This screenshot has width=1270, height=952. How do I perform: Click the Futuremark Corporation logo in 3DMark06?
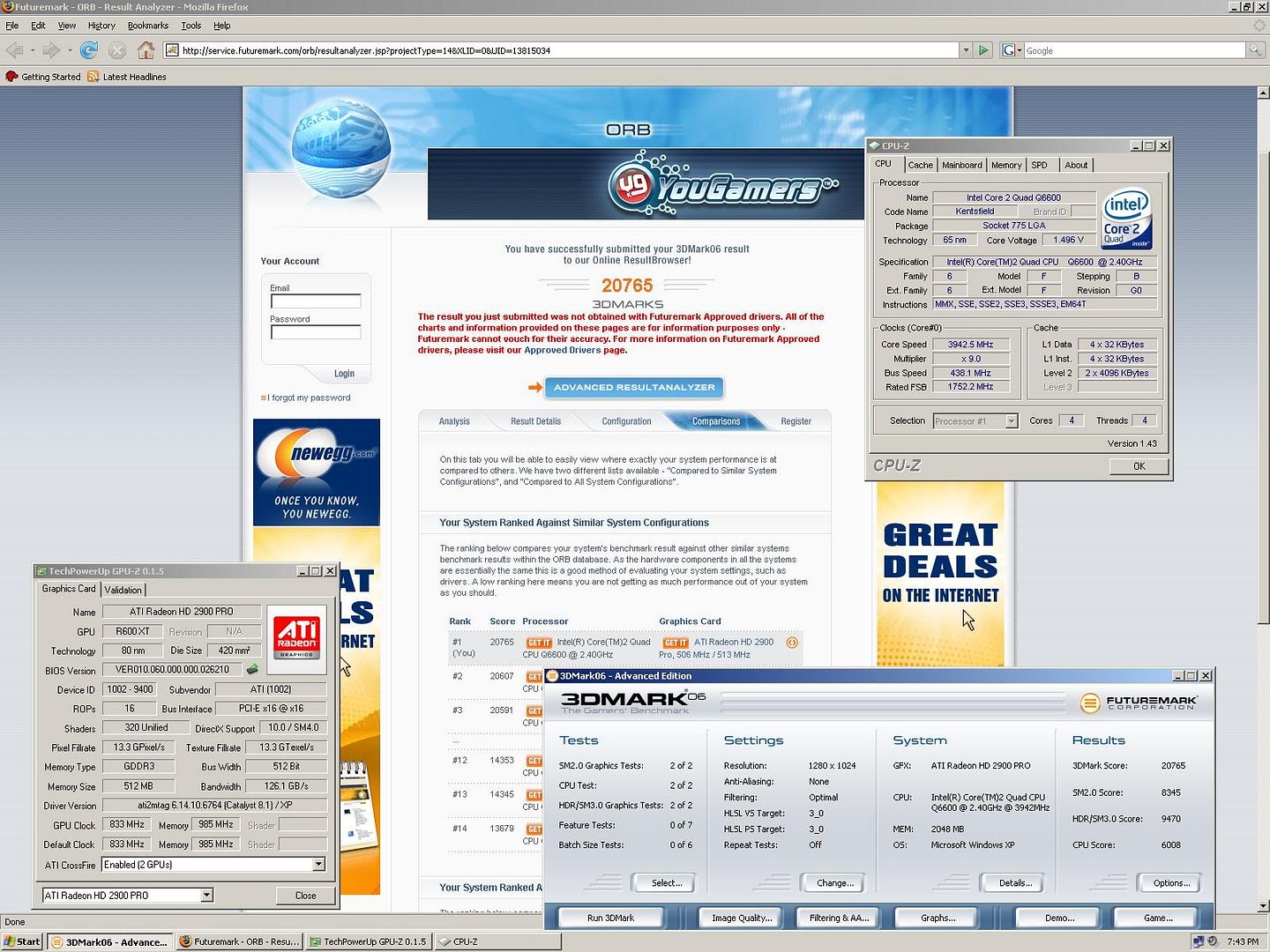coord(1139,703)
